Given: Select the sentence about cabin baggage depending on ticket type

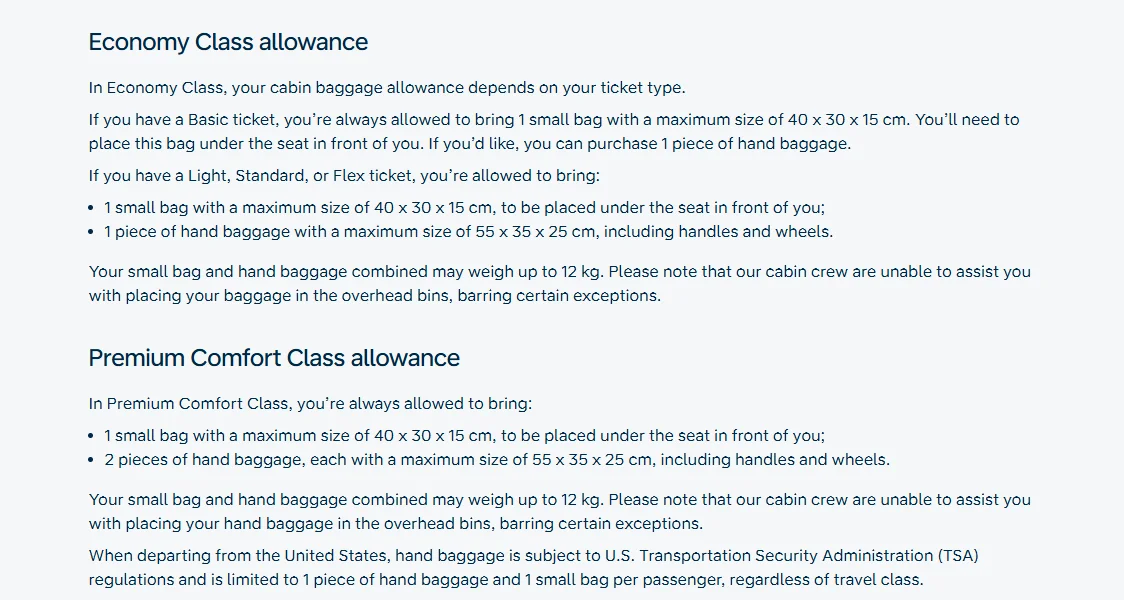Looking at the screenshot, I should [387, 88].
